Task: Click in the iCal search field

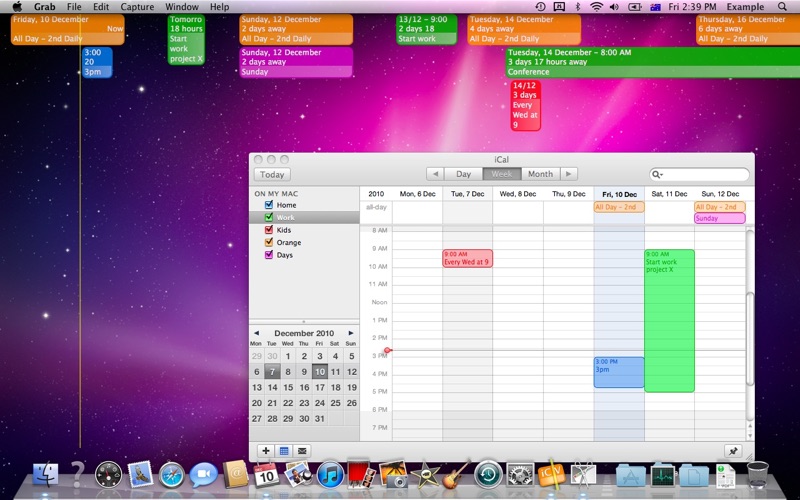Action: 699,174
